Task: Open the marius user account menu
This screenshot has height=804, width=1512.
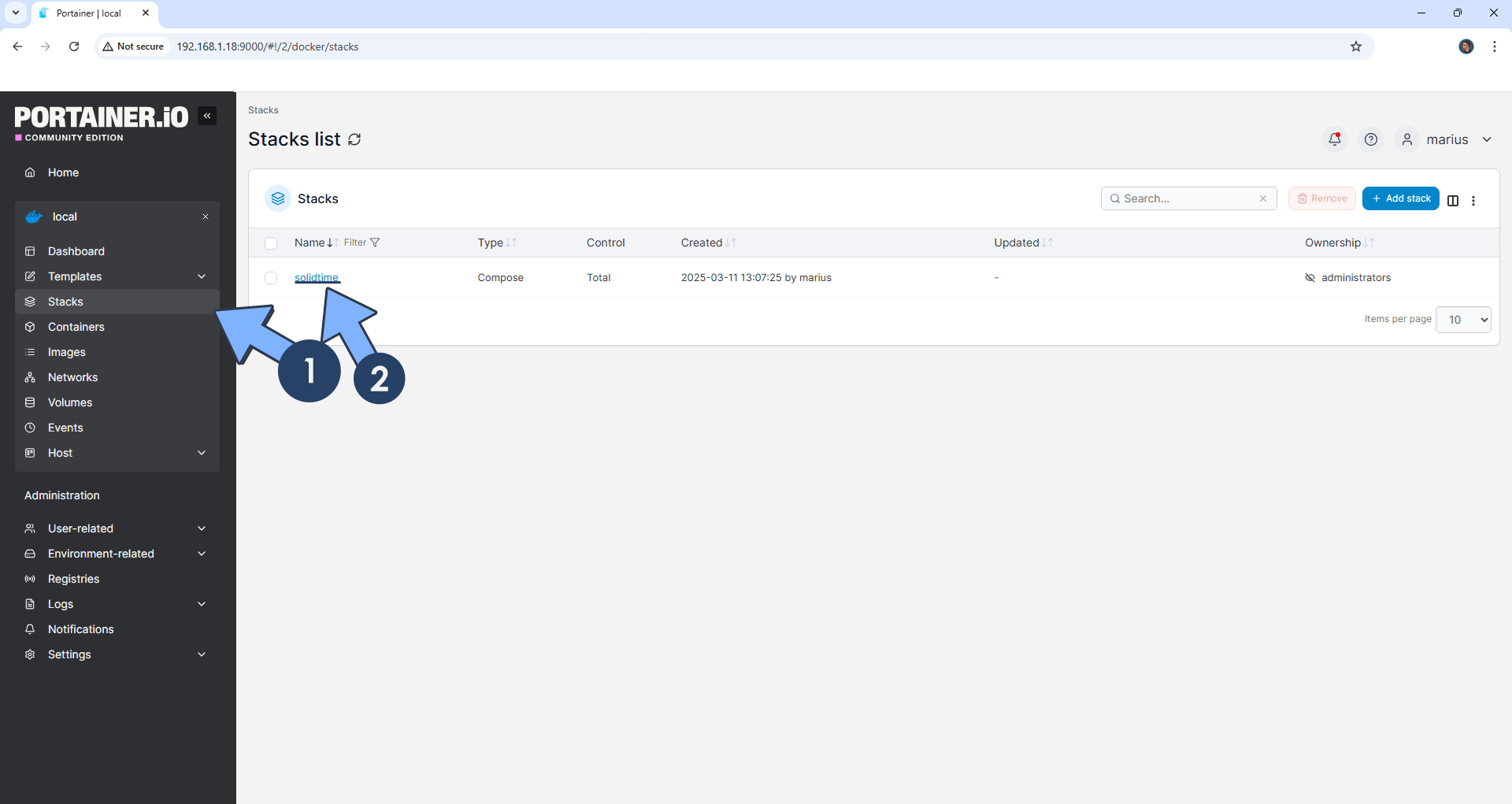Action: click(x=1447, y=139)
